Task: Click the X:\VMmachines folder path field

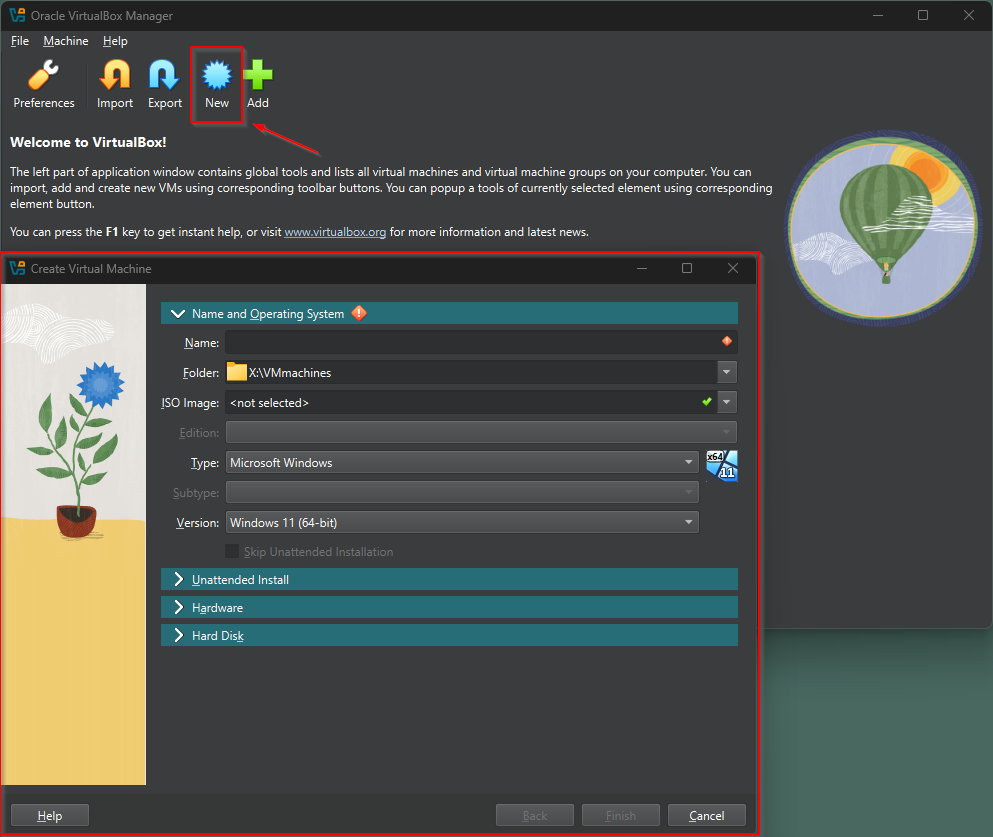Action: coord(471,372)
